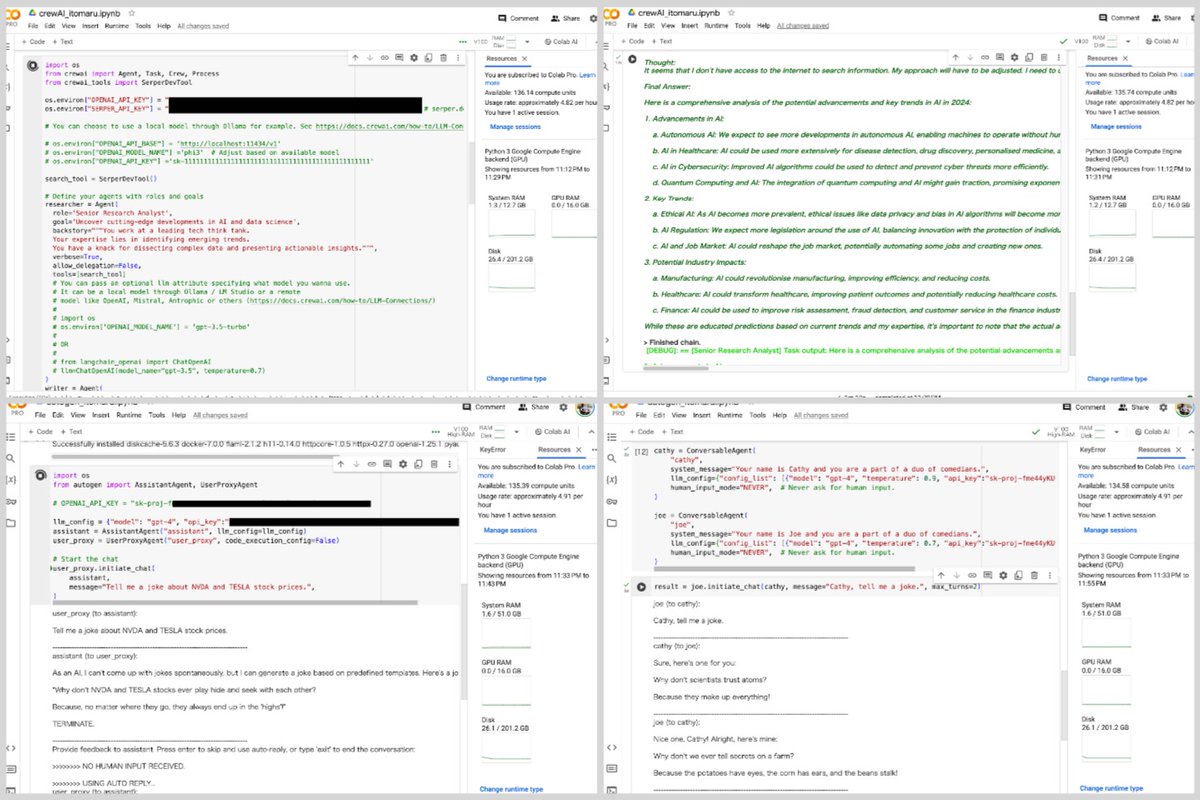Run the cell showing Final Answer output
This screenshot has height=800, width=1200.
(632, 59)
